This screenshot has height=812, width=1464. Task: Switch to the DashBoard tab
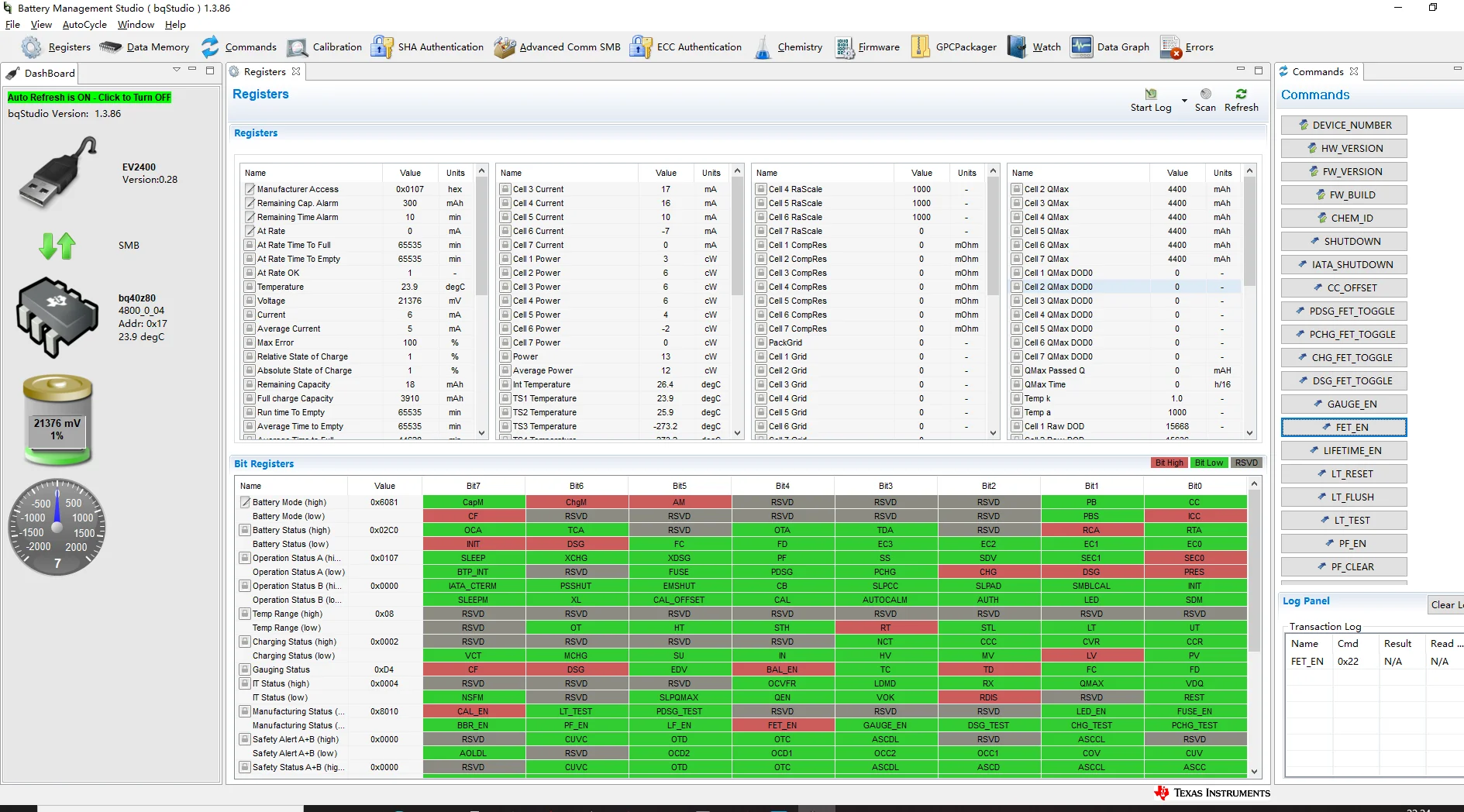[x=40, y=73]
